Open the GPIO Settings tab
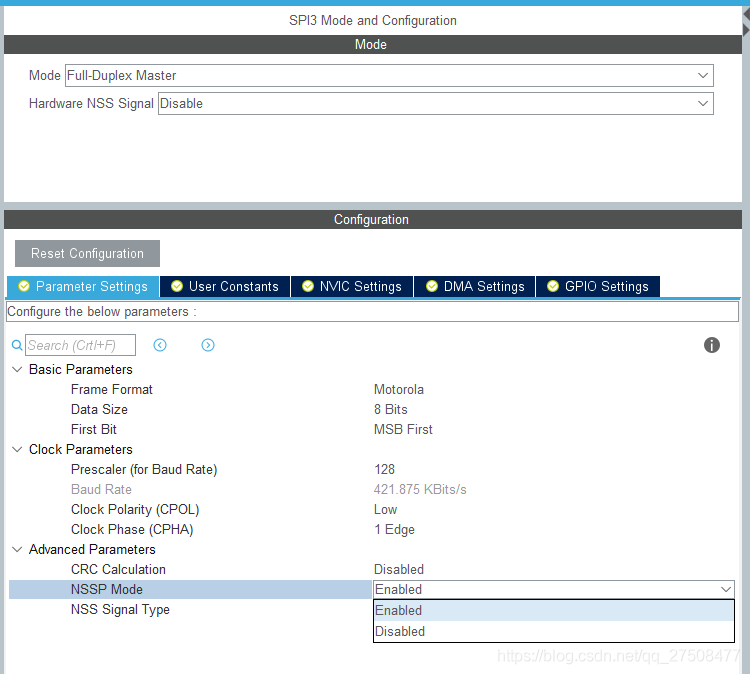This screenshot has height=674, width=750. pyautogui.click(x=598, y=286)
